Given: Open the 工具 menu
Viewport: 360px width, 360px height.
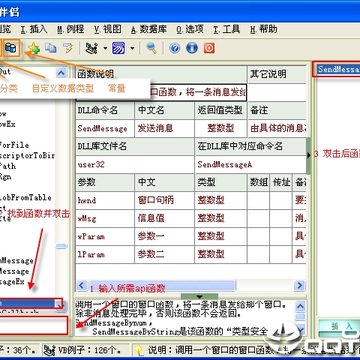Looking at the screenshot, I should click(227, 30).
